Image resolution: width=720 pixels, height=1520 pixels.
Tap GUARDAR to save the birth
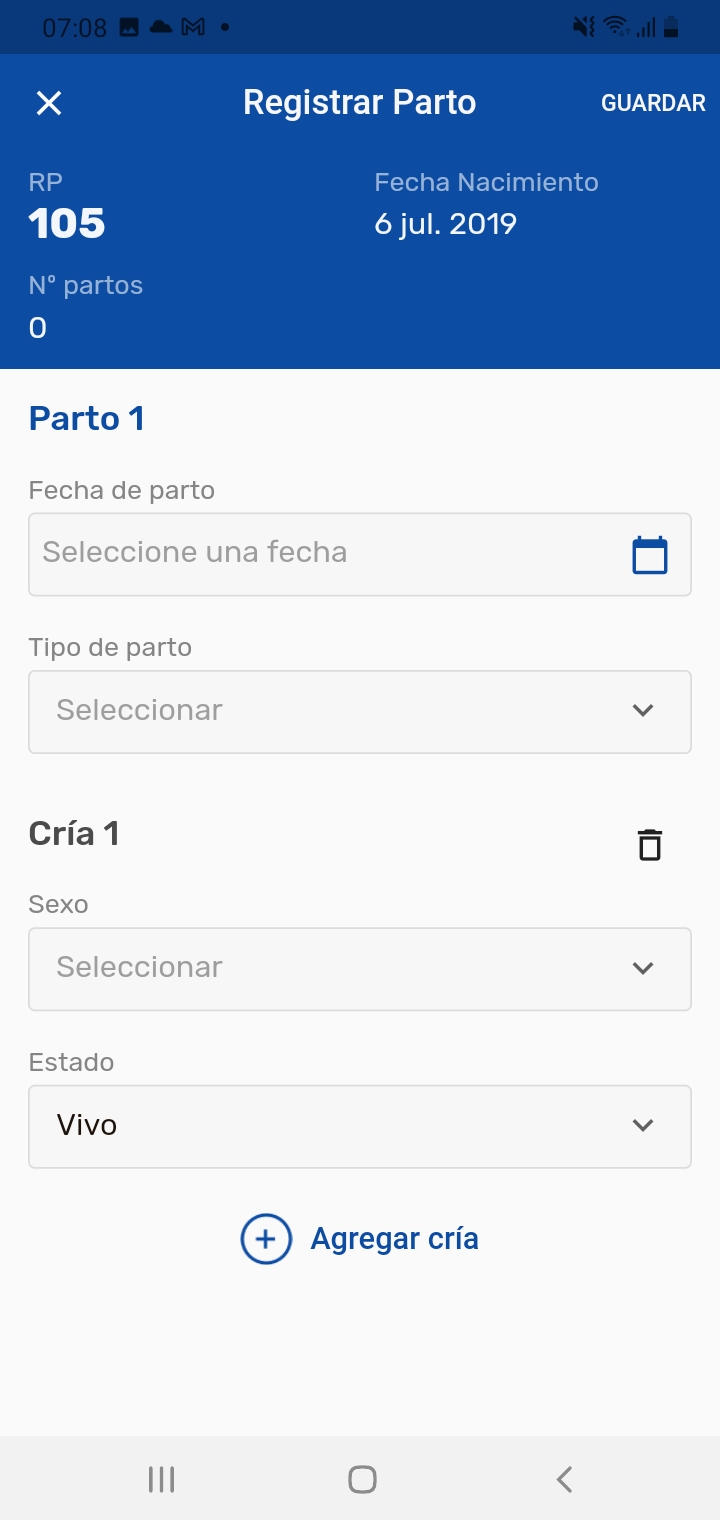click(x=653, y=103)
